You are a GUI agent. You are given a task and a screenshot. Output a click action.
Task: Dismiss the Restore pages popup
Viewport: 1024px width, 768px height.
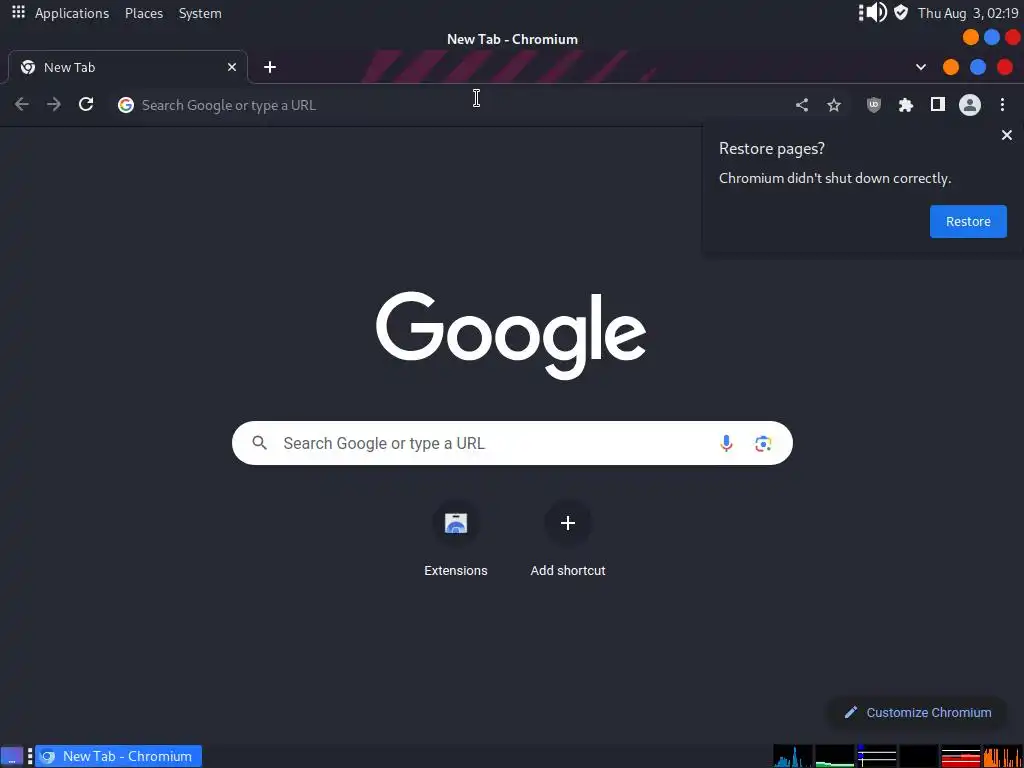click(1006, 135)
